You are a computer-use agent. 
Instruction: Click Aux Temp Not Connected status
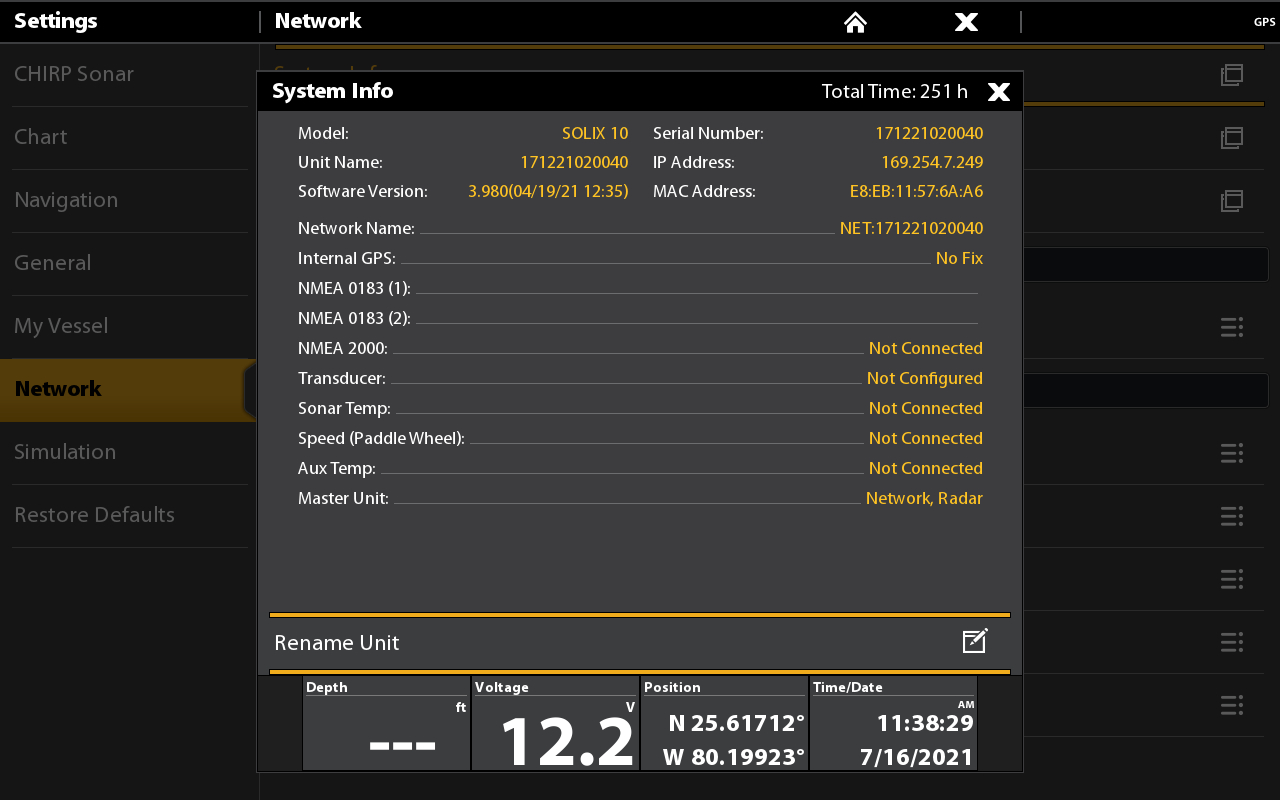click(x=926, y=468)
